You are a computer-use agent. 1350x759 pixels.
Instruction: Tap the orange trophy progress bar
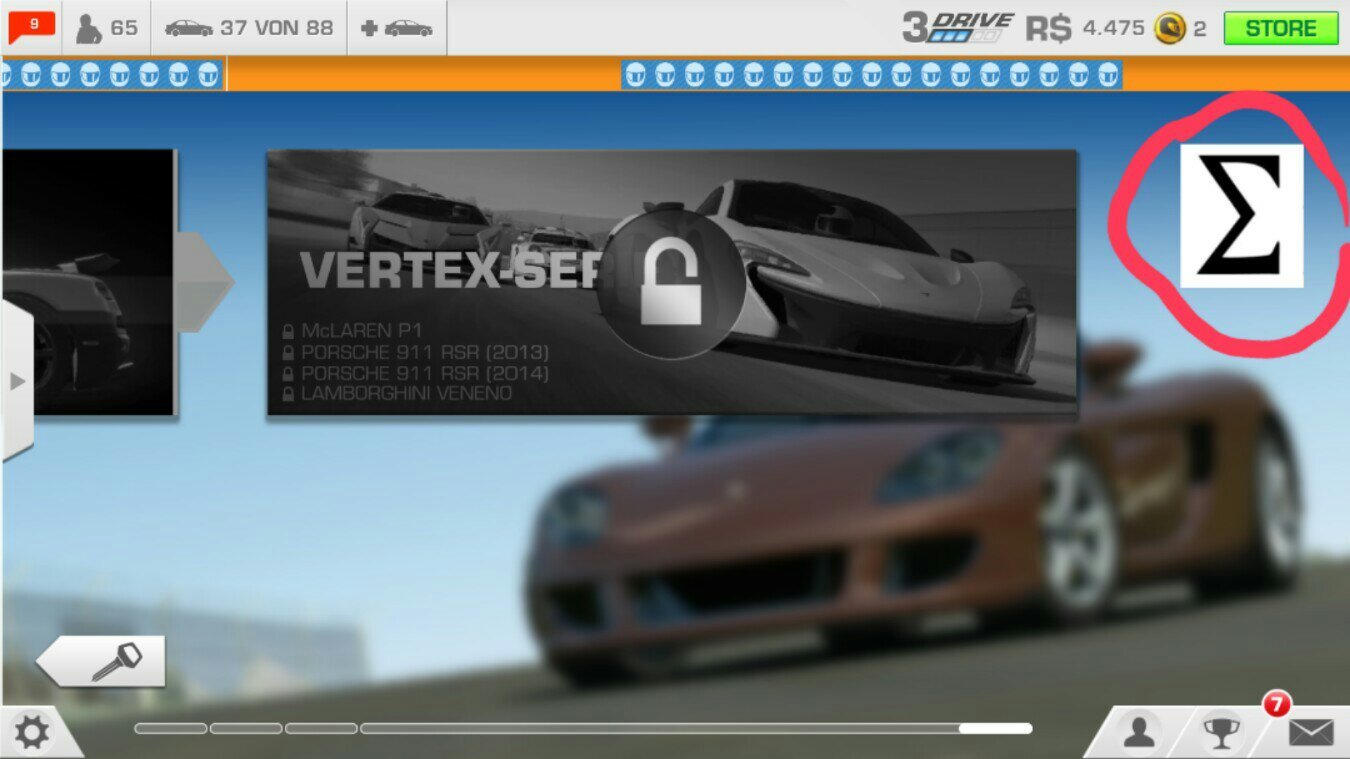coord(675,74)
